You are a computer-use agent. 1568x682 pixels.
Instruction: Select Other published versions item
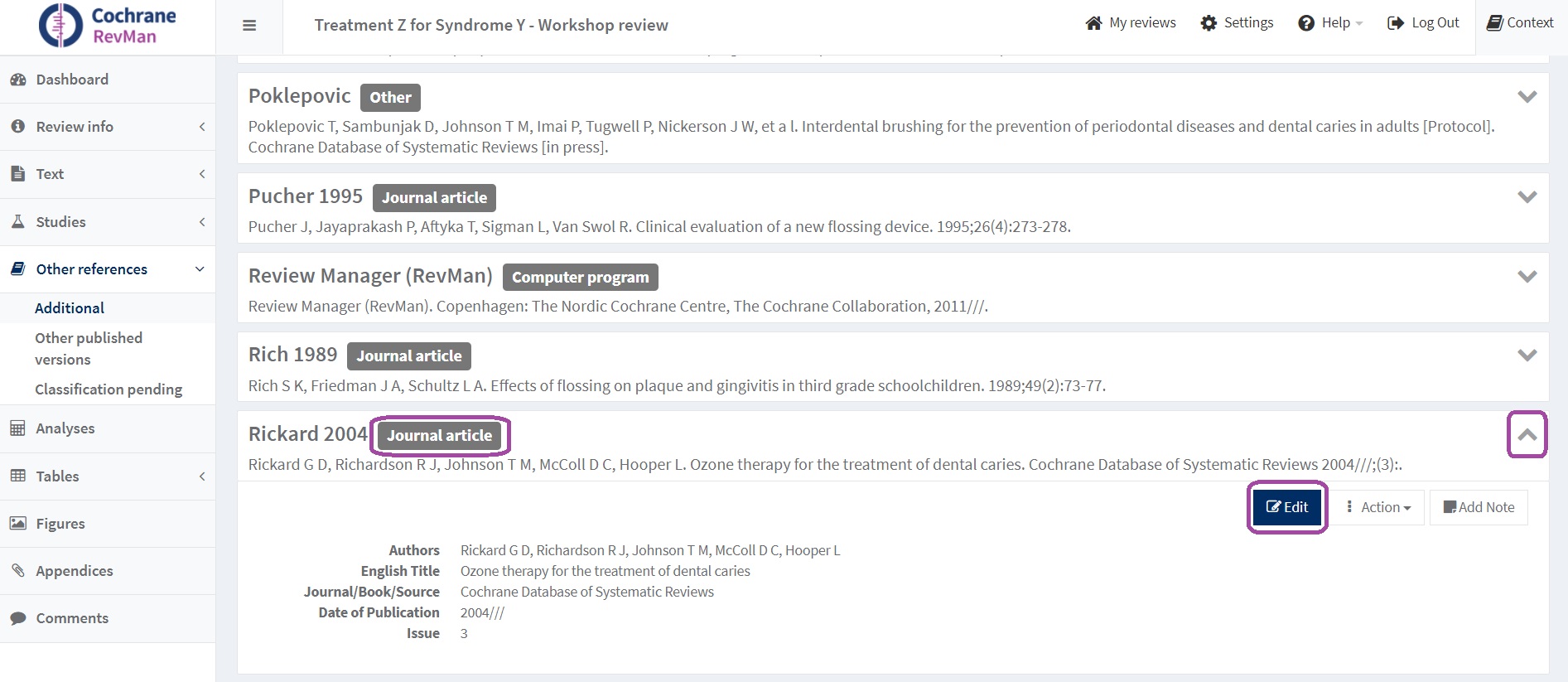[x=89, y=349]
